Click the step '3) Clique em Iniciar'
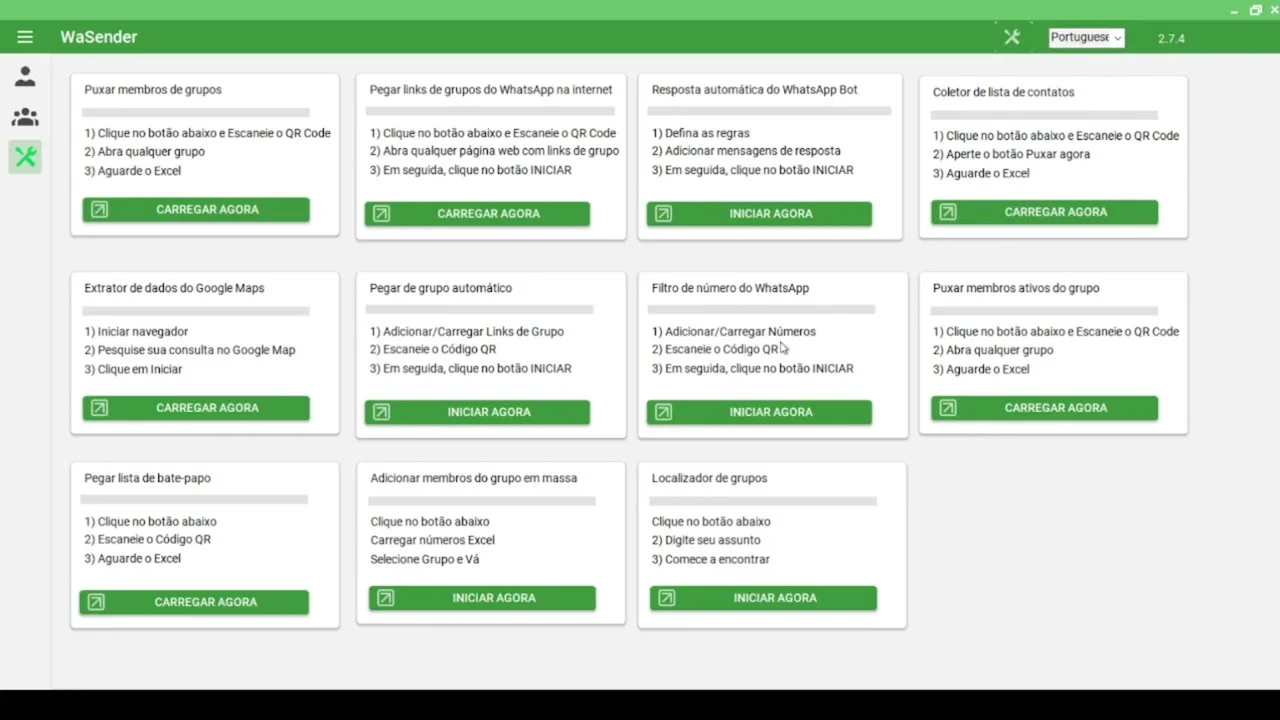1280x720 pixels. pyautogui.click(x=133, y=369)
